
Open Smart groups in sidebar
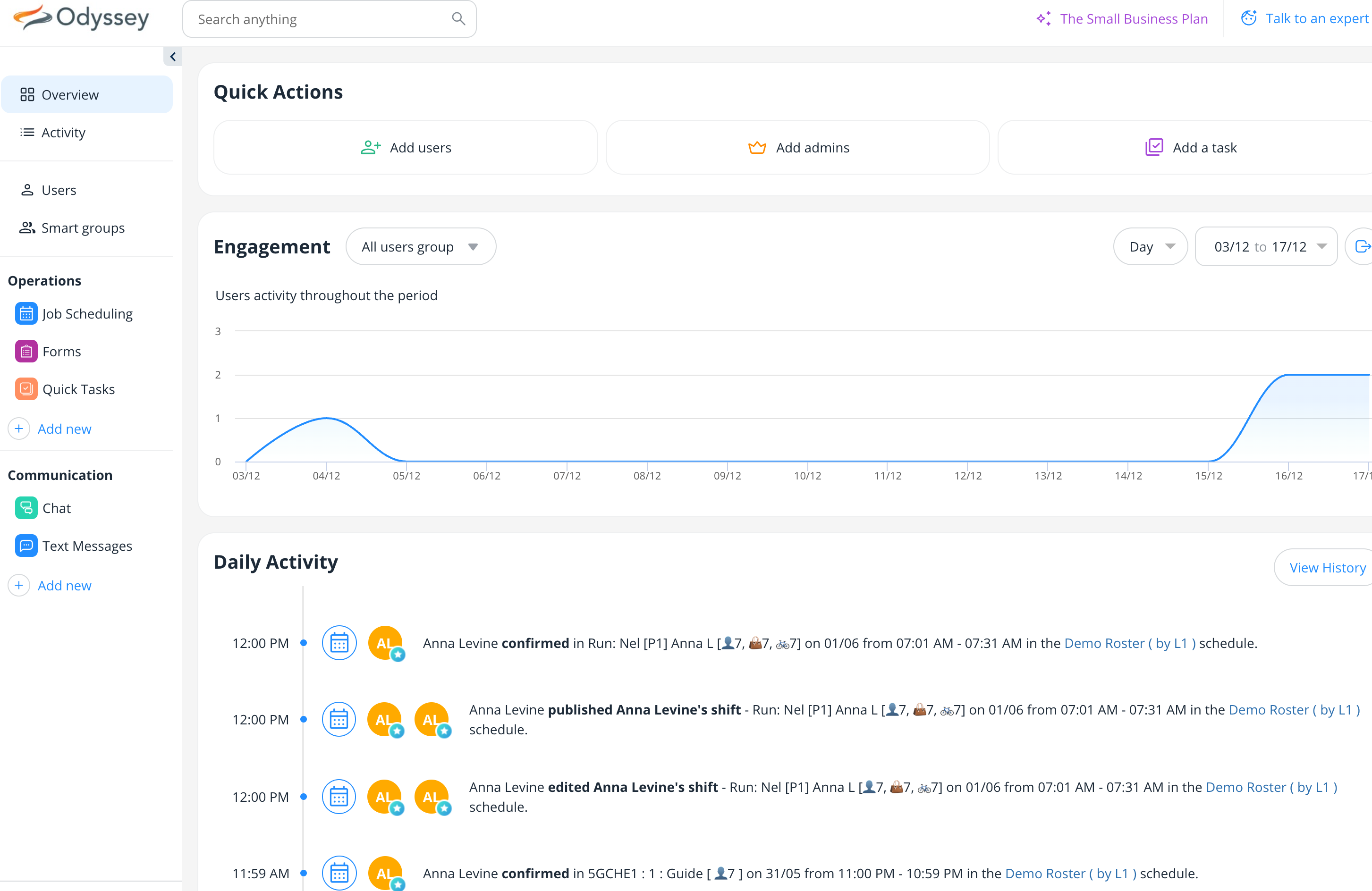pos(83,227)
